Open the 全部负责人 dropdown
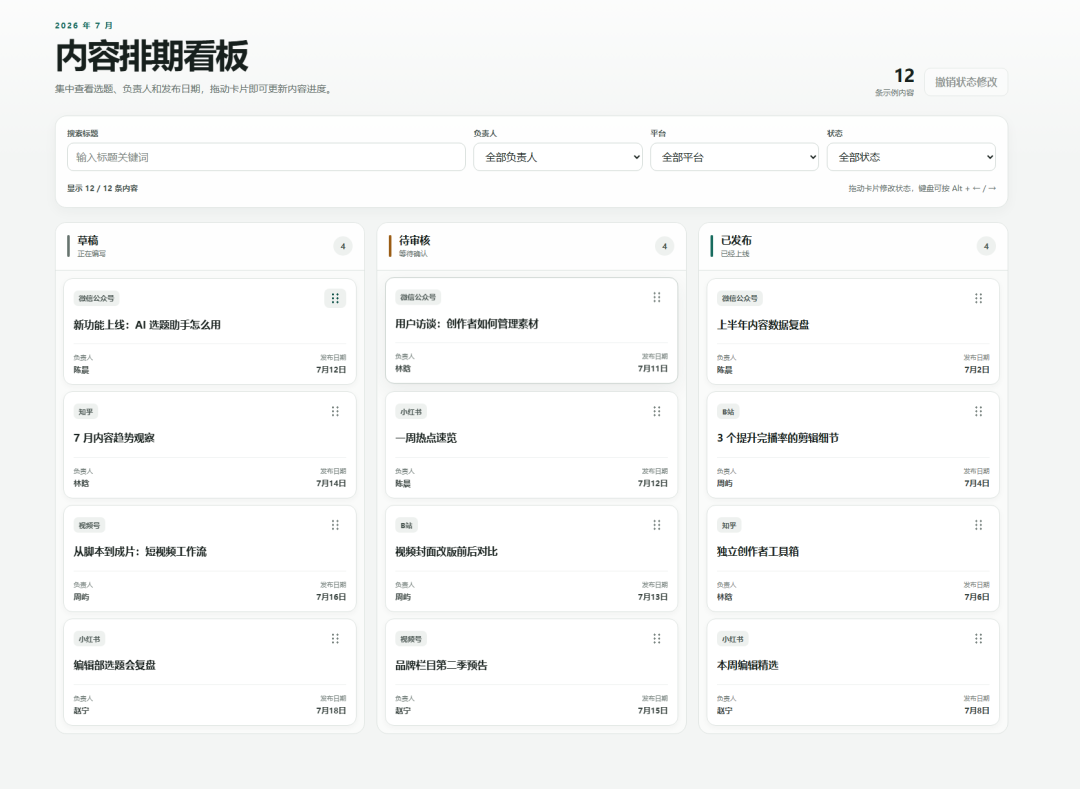Image resolution: width=1080 pixels, height=789 pixels. [x=558, y=157]
